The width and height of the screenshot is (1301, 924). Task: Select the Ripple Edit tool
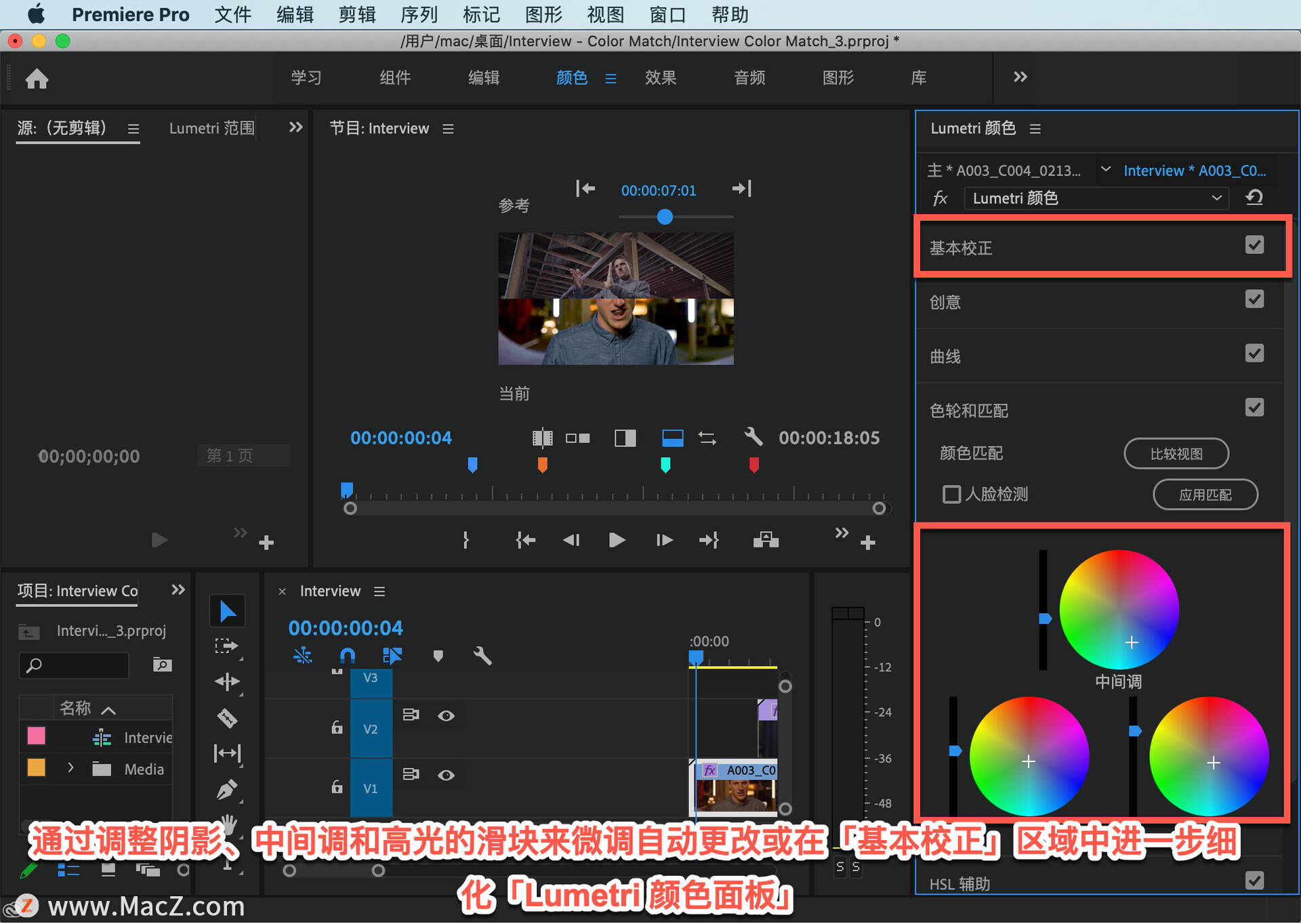tap(227, 681)
